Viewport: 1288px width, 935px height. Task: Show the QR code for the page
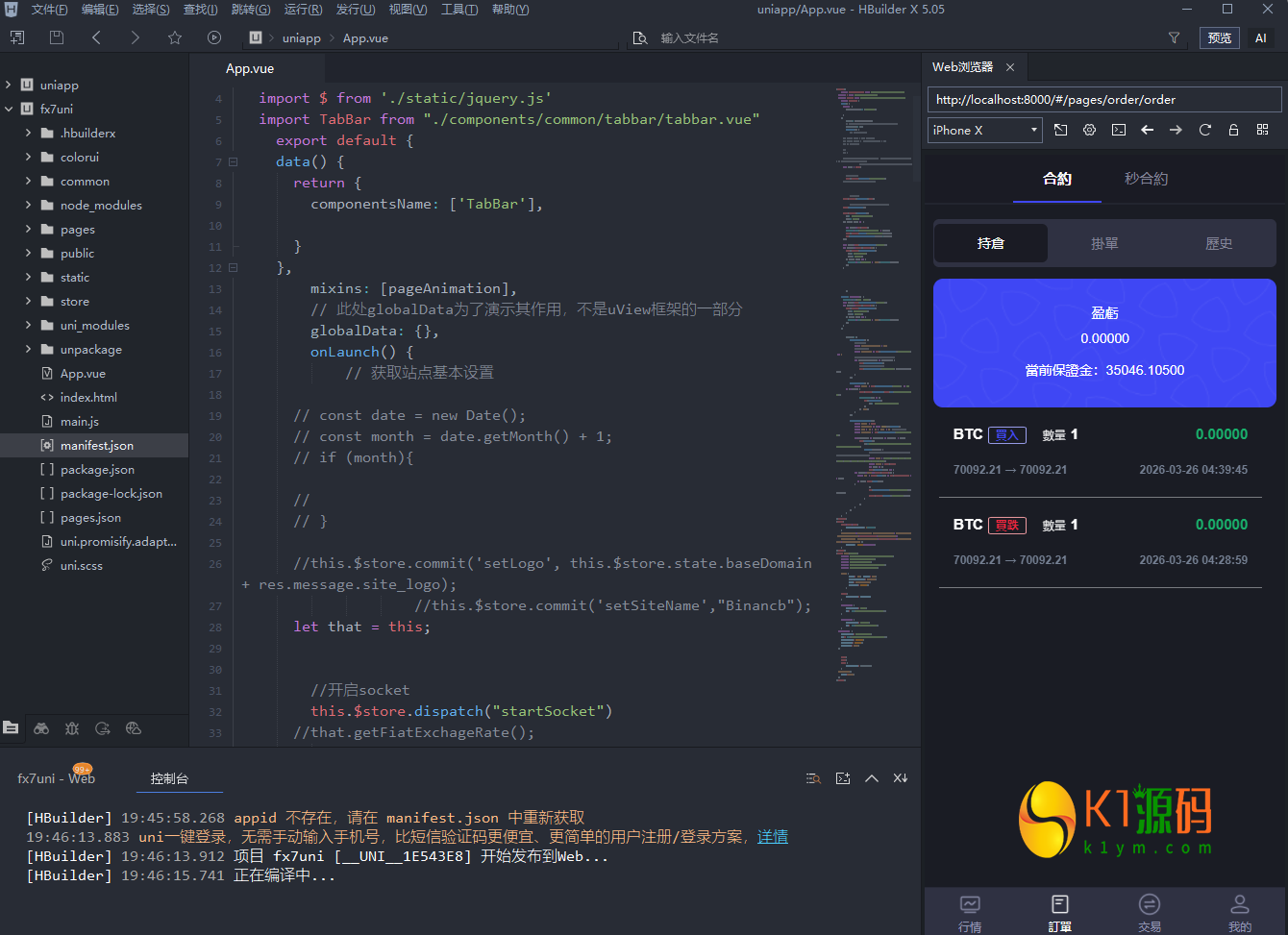point(1262,130)
